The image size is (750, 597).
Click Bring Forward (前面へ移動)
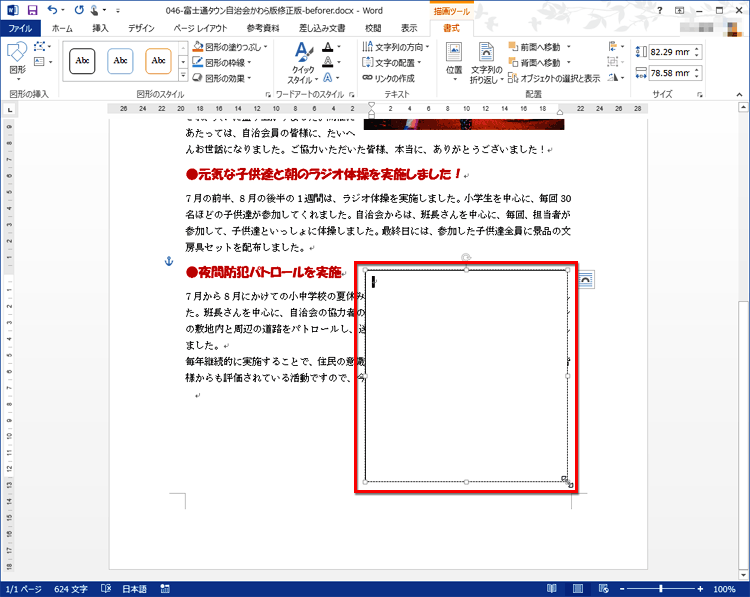[534, 47]
